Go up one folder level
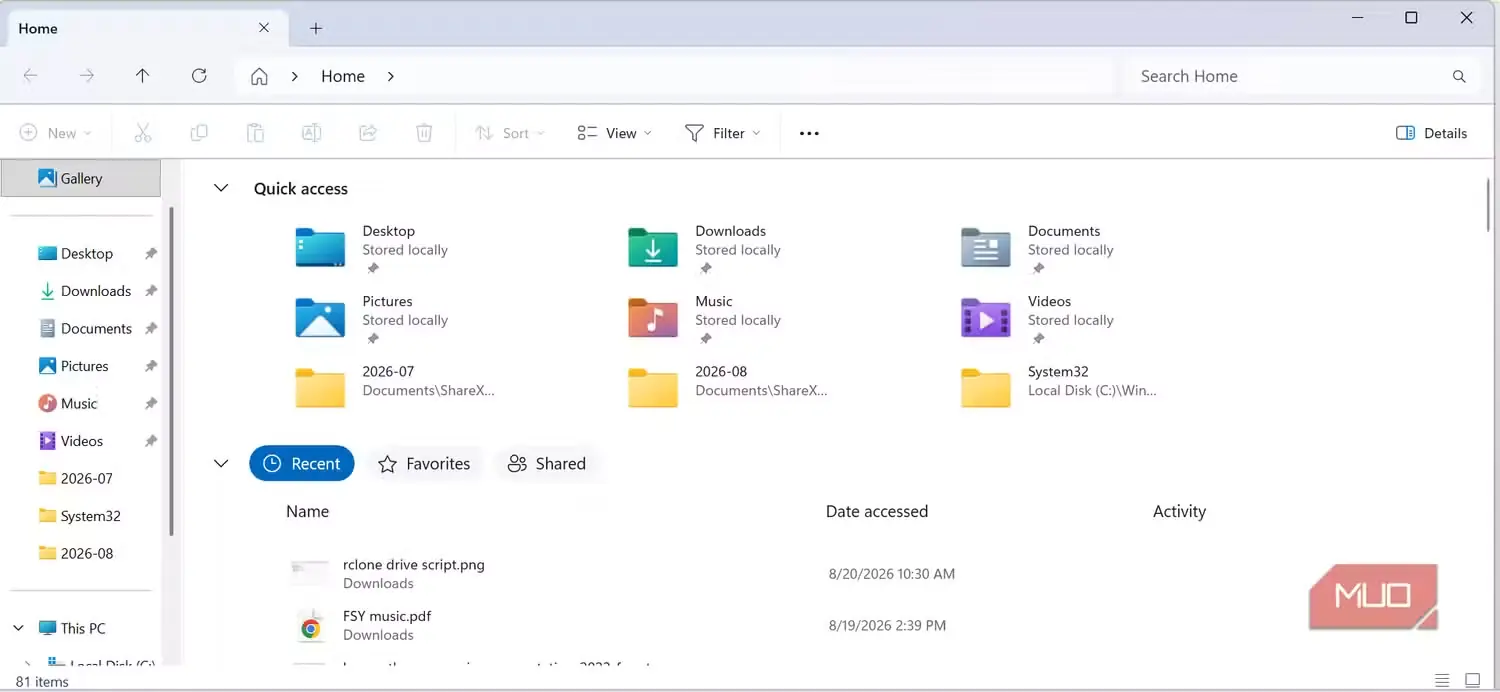Image resolution: width=1500 pixels, height=692 pixels. (x=143, y=76)
